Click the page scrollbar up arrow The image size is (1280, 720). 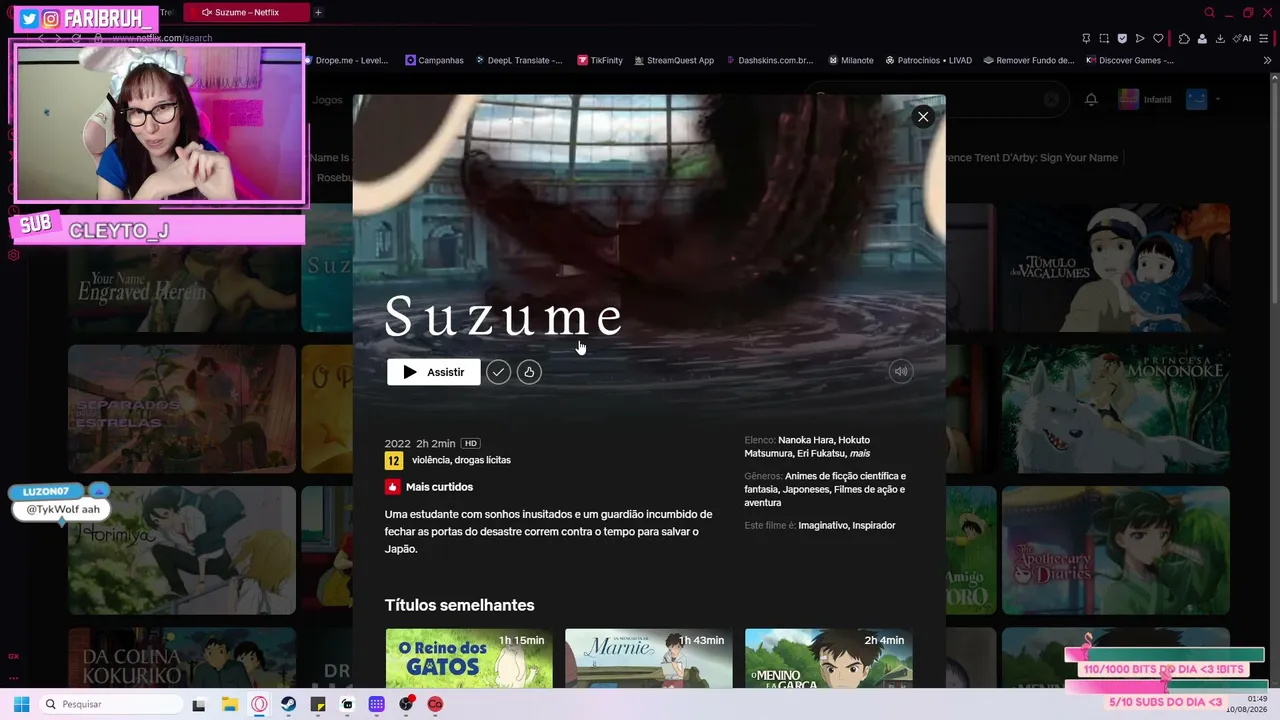[1273, 77]
